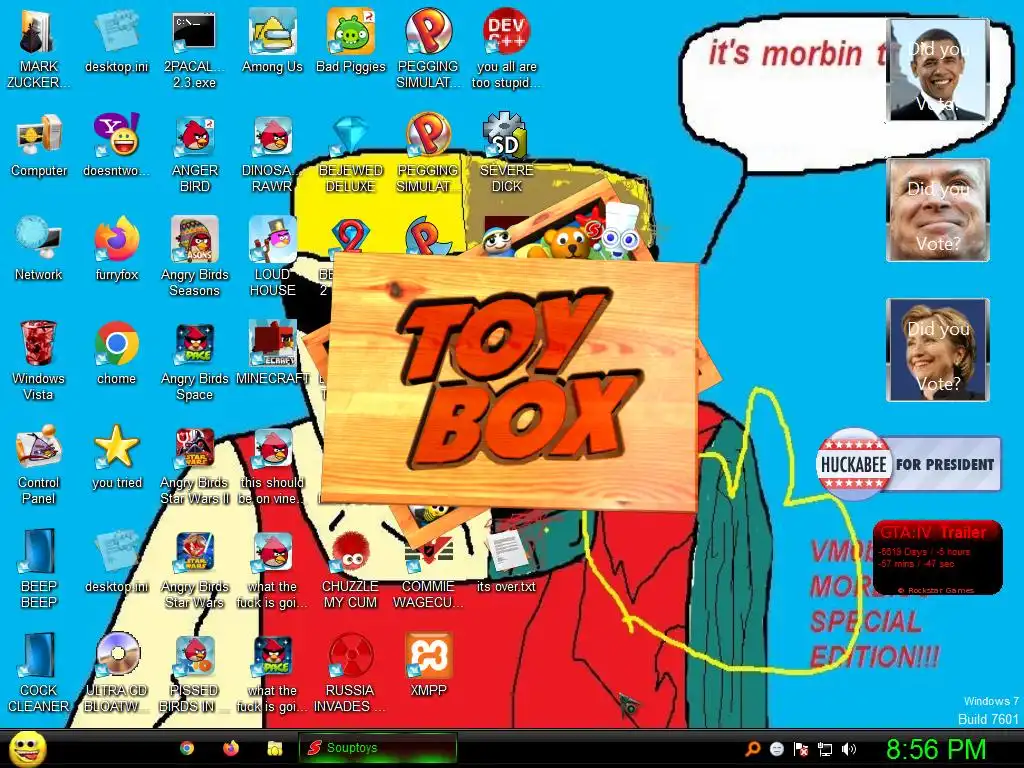Open the blue folder above COCK CLEANER label
The image size is (1024, 768).
pos(39,655)
